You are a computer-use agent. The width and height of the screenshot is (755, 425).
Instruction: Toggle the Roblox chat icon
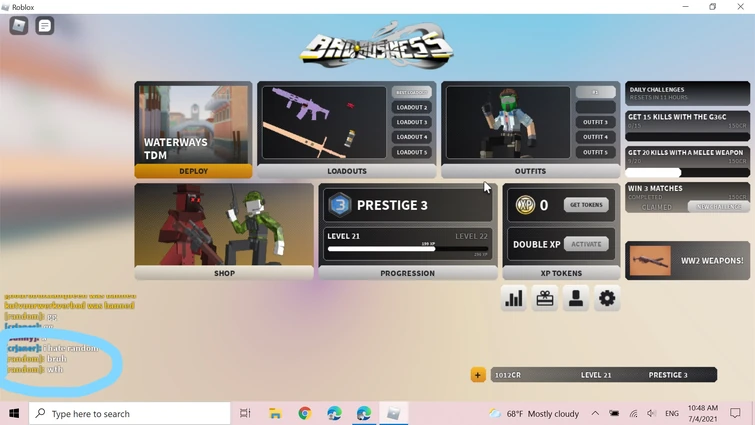45,26
